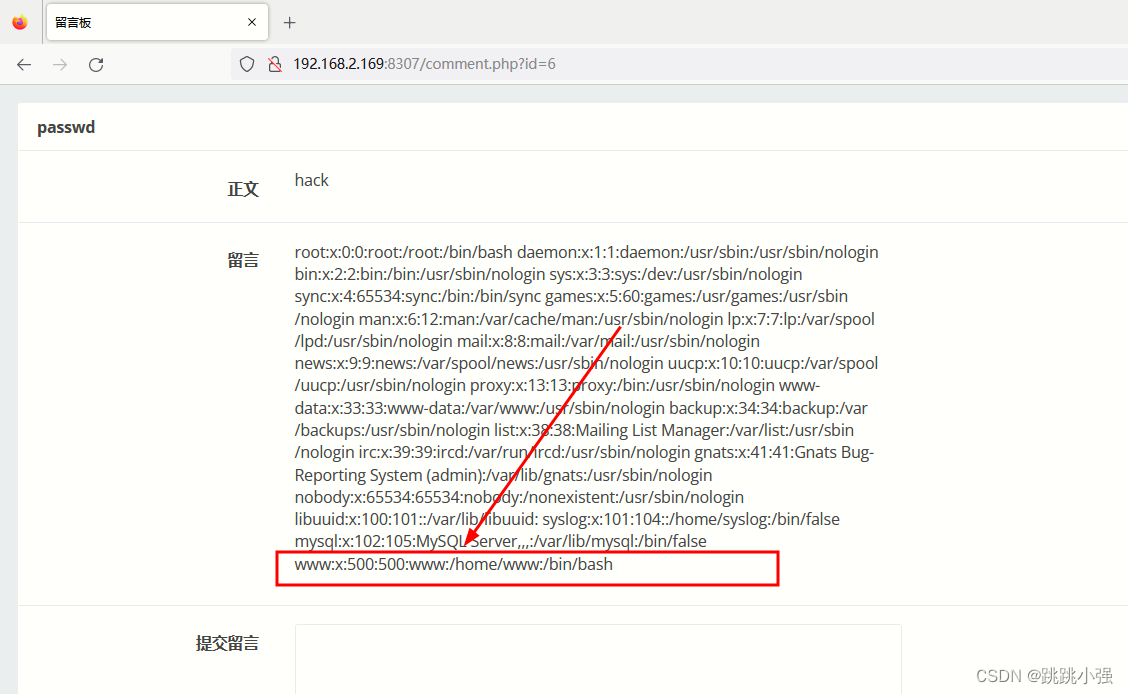Select the line starting with sync:x:4:65534
This screenshot has height=694, width=1128.
click(571, 296)
